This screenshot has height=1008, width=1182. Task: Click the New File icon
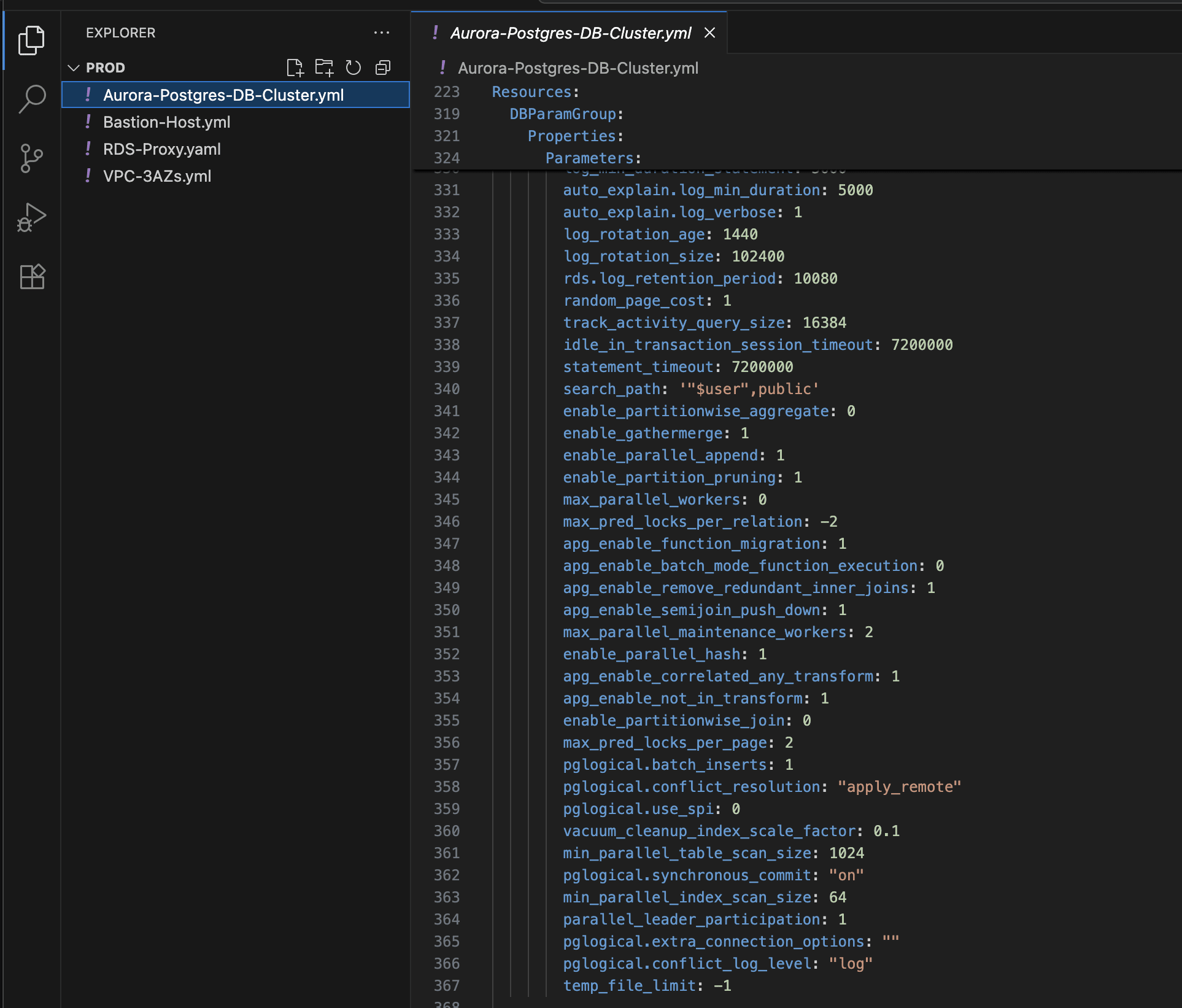tap(295, 68)
